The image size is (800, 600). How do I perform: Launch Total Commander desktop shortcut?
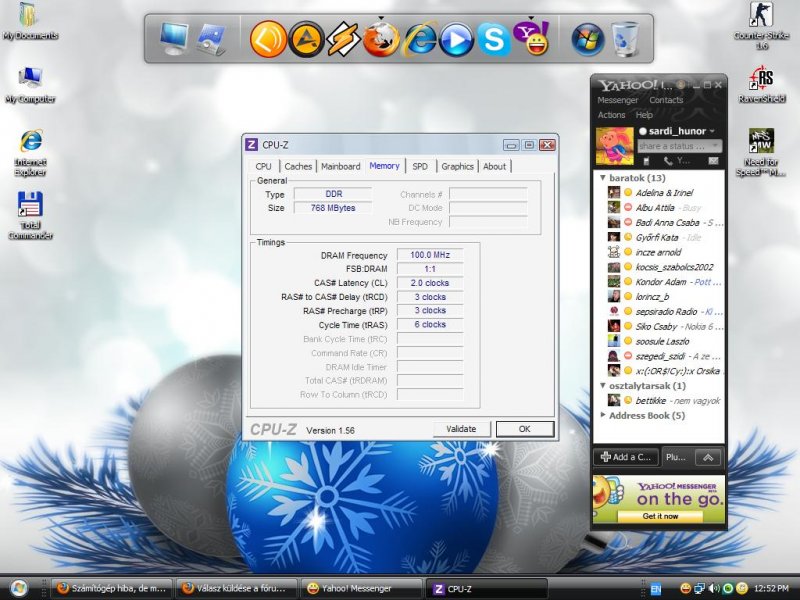[30, 216]
